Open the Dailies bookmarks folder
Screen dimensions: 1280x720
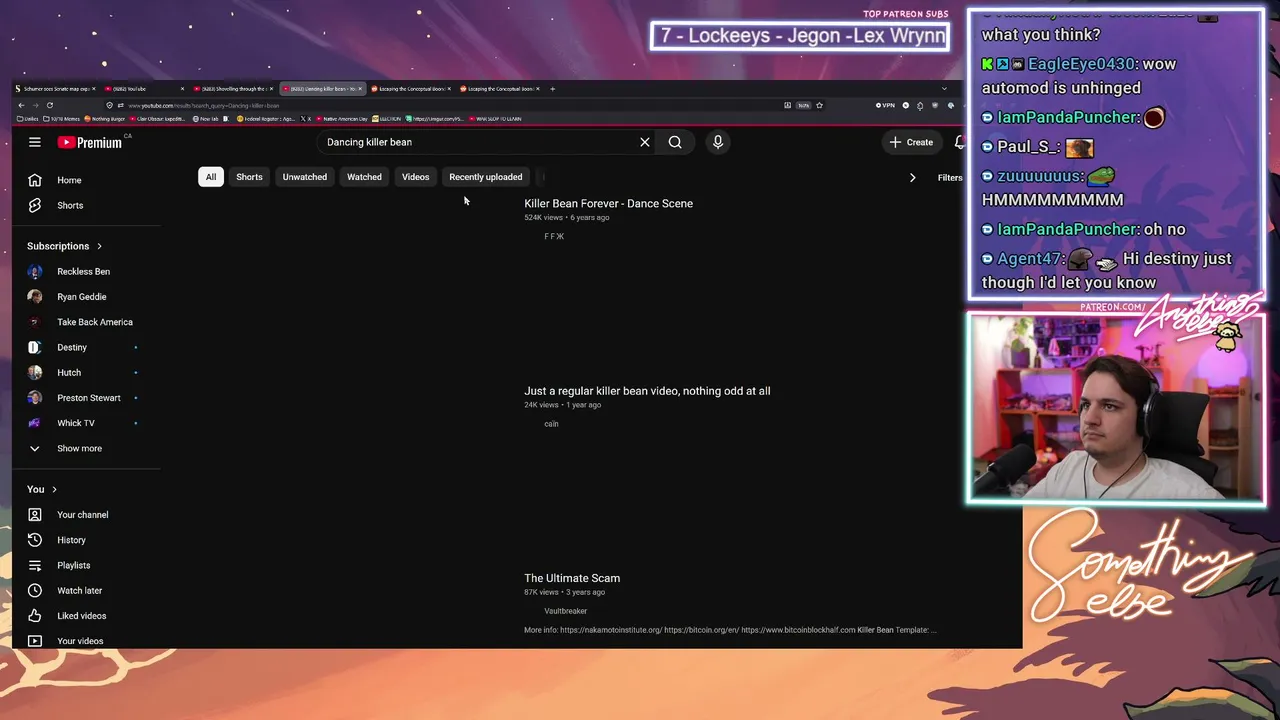(x=27, y=119)
